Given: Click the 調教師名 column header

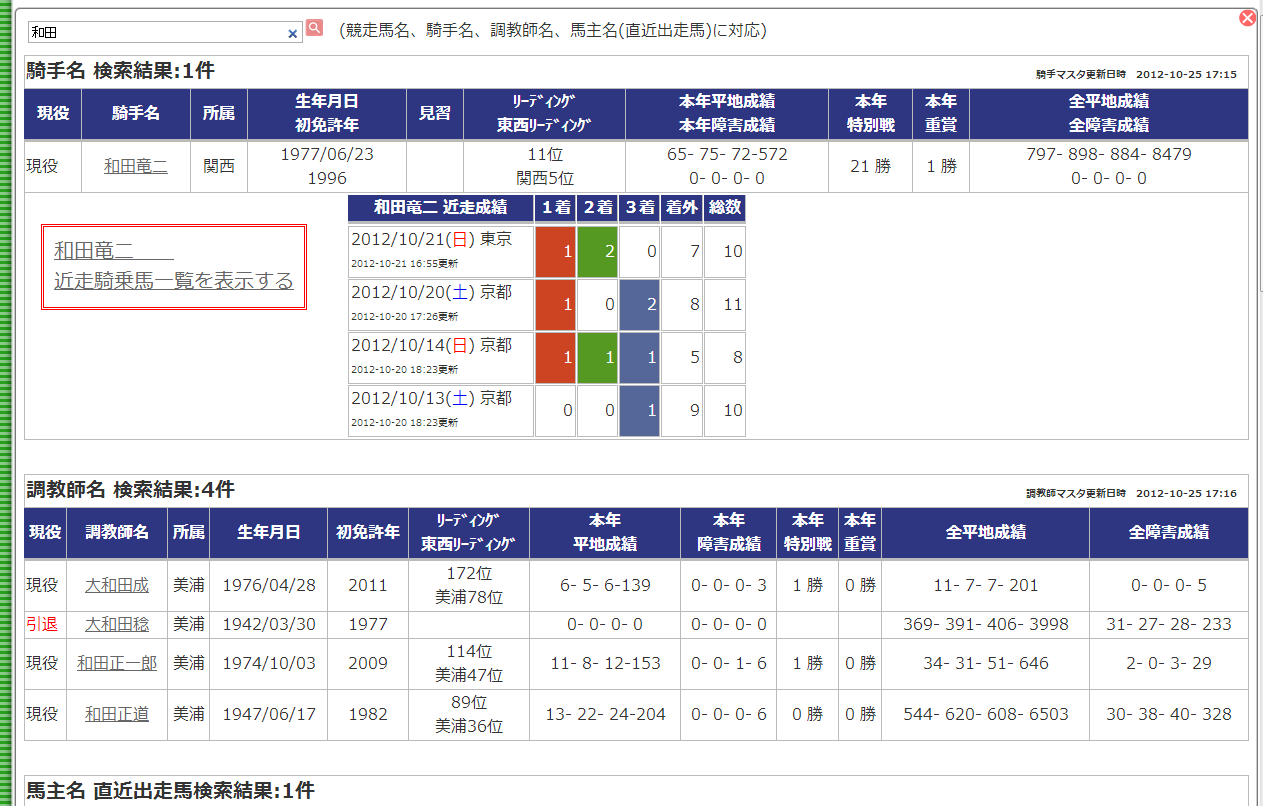Looking at the screenshot, I should click(x=117, y=532).
